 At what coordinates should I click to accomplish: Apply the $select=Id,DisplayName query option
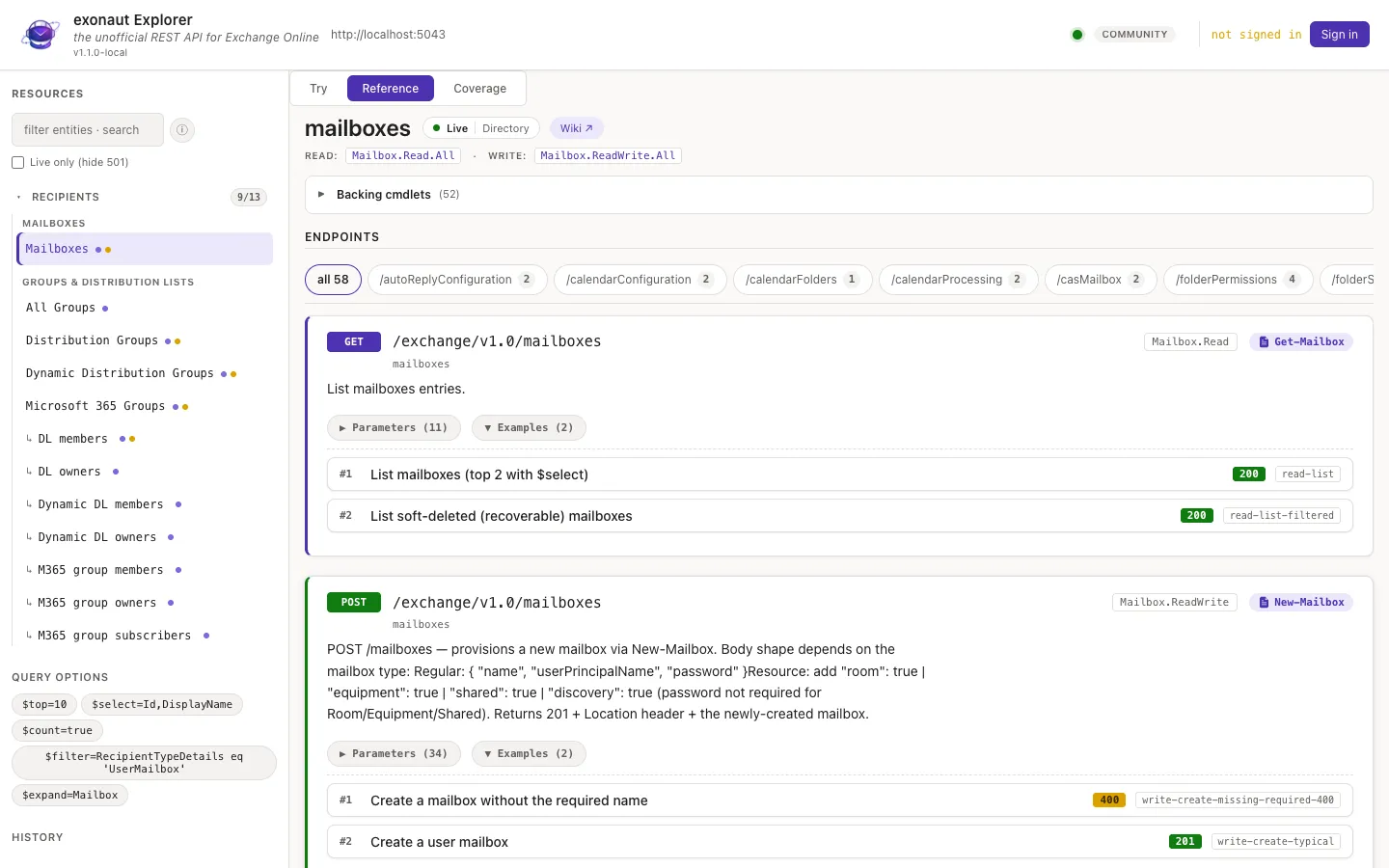pos(162,705)
